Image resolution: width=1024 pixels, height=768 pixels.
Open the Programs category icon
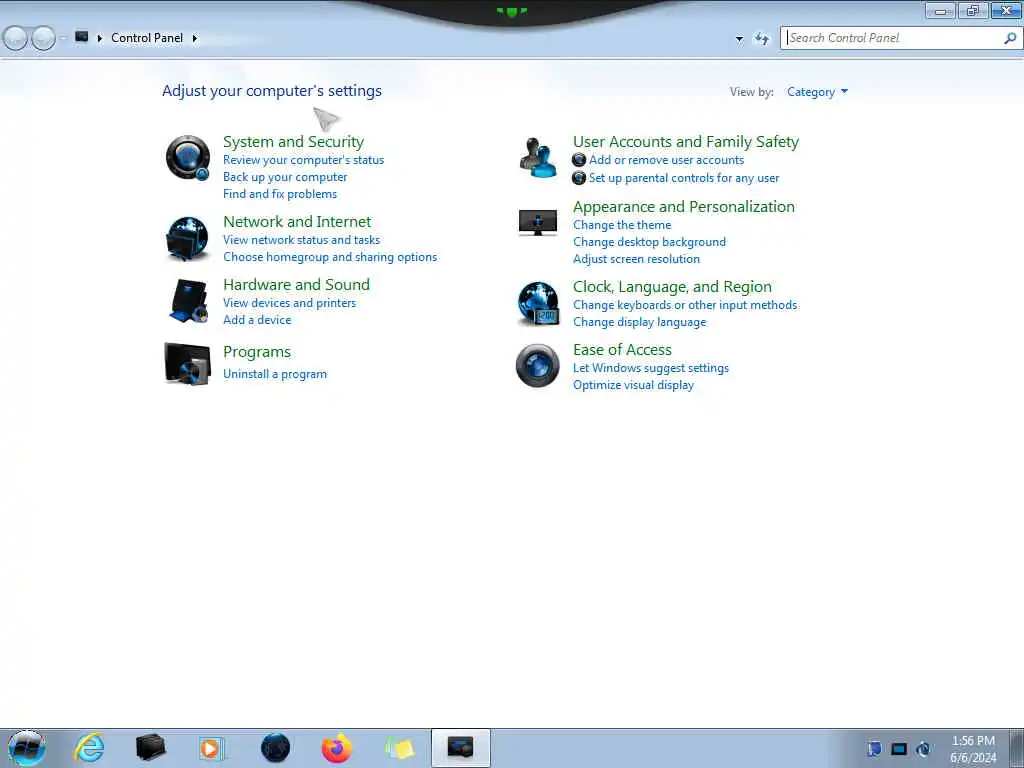point(187,364)
